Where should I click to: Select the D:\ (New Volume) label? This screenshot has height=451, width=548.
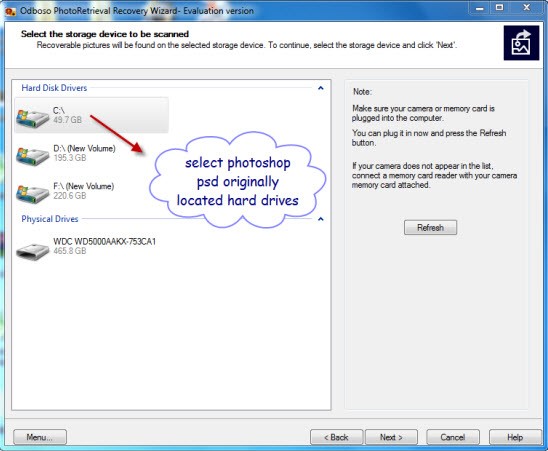pyautogui.click(x=84, y=149)
